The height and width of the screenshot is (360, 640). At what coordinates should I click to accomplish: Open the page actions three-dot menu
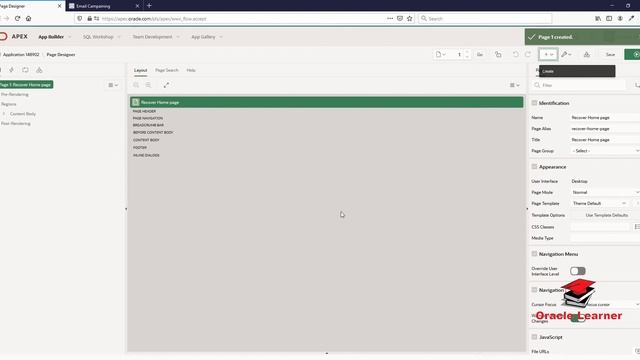coord(390,18)
